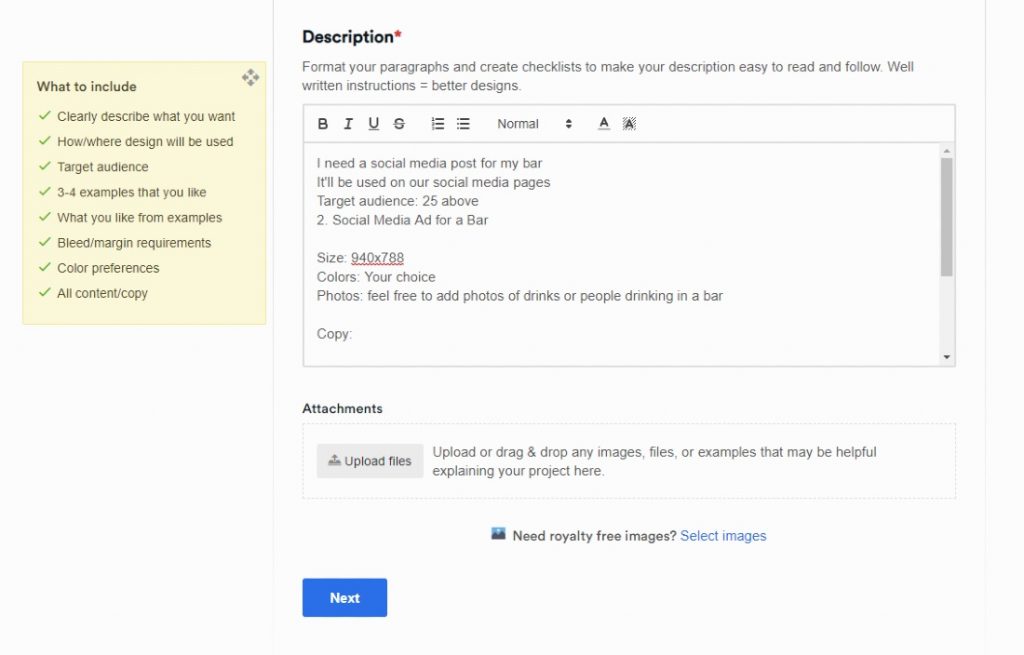Apply italic formatting in the editor toolbar
The height and width of the screenshot is (655, 1024).
click(x=348, y=124)
